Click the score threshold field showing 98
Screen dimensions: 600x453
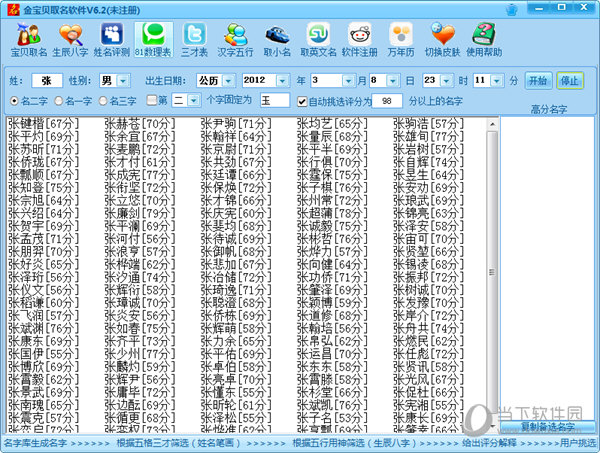coord(387,101)
